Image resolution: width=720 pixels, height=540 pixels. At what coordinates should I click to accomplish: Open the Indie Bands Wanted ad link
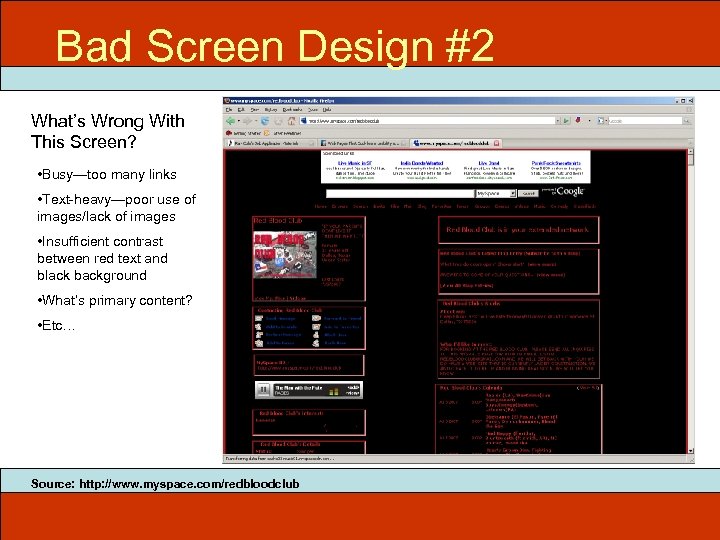coord(422,163)
